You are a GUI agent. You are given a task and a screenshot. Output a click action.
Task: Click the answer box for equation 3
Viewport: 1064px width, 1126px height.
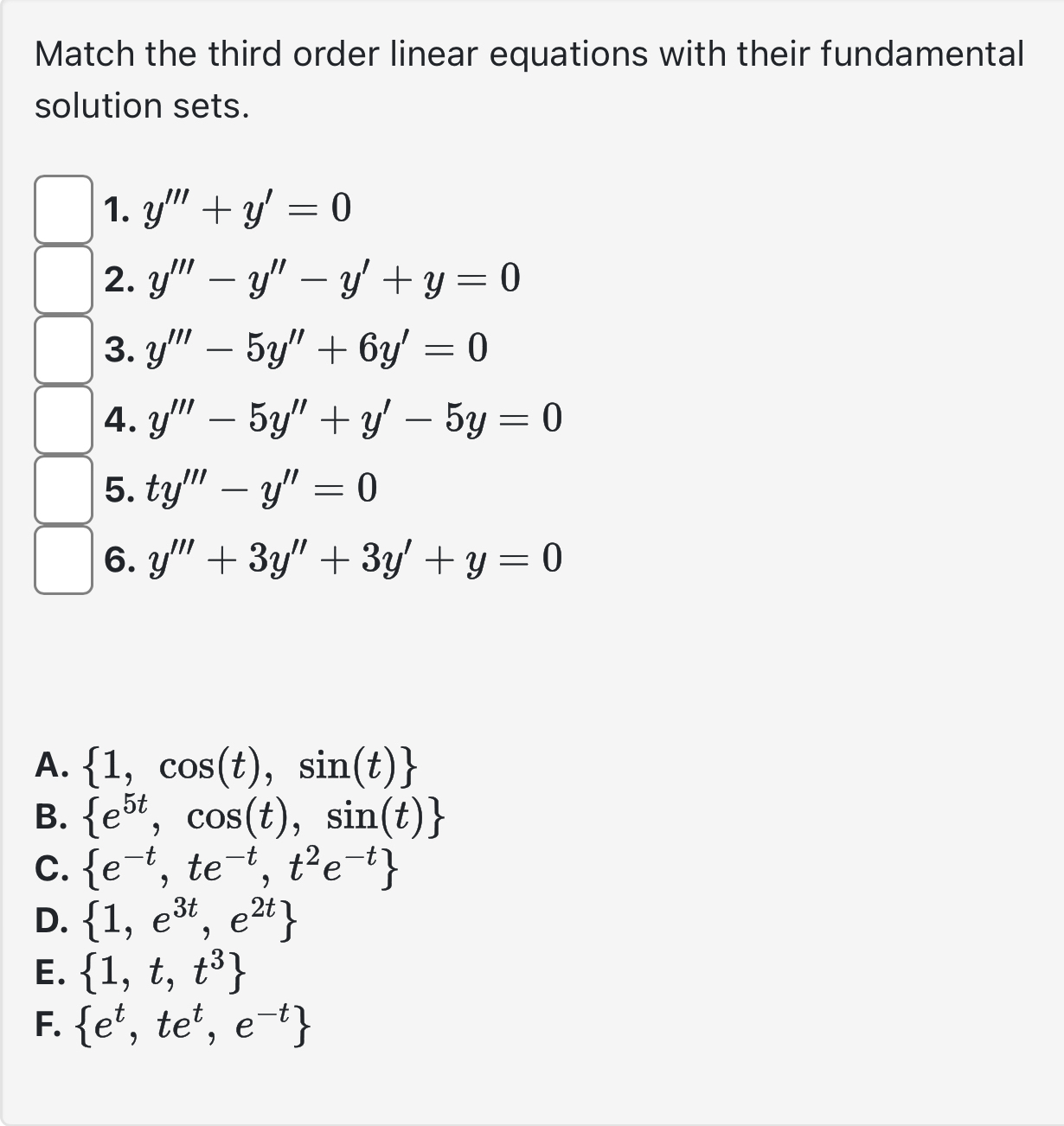point(63,349)
